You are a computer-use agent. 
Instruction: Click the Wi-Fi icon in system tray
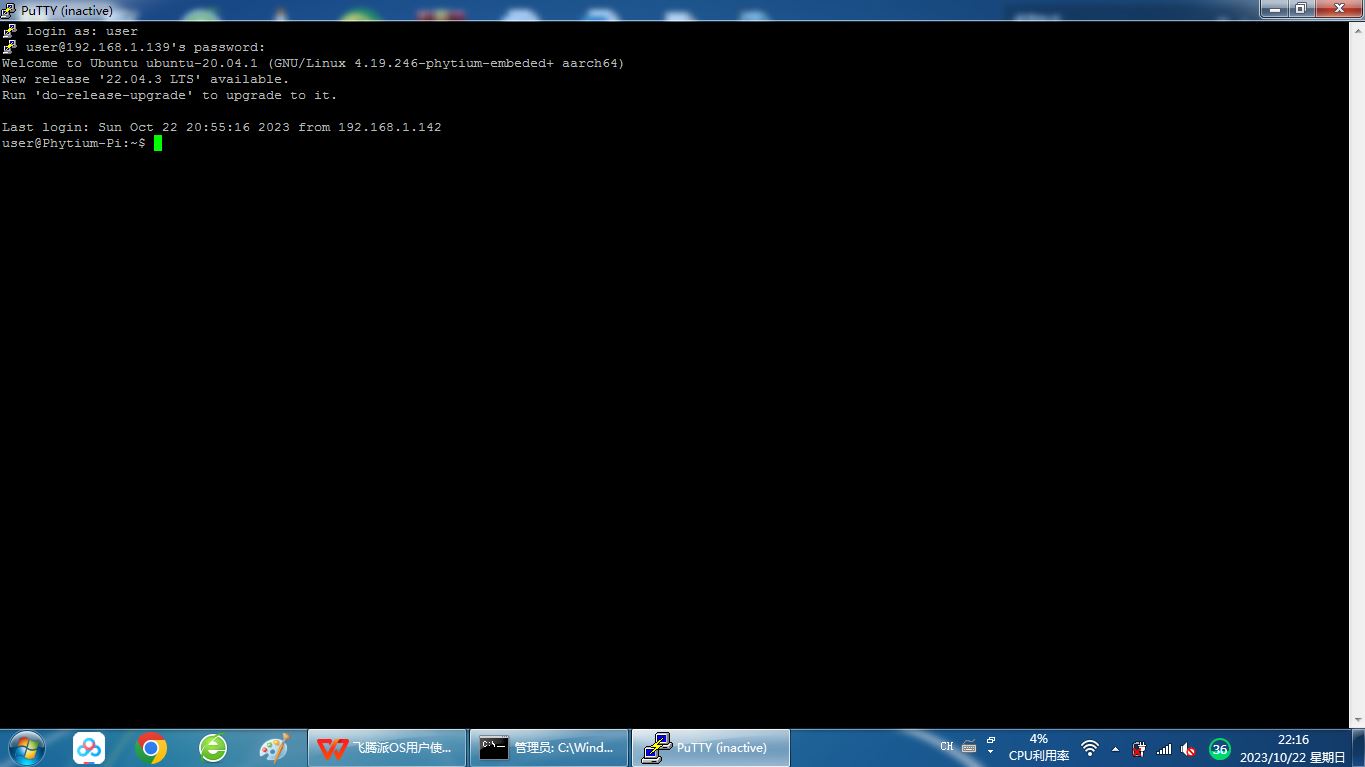[1090, 748]
